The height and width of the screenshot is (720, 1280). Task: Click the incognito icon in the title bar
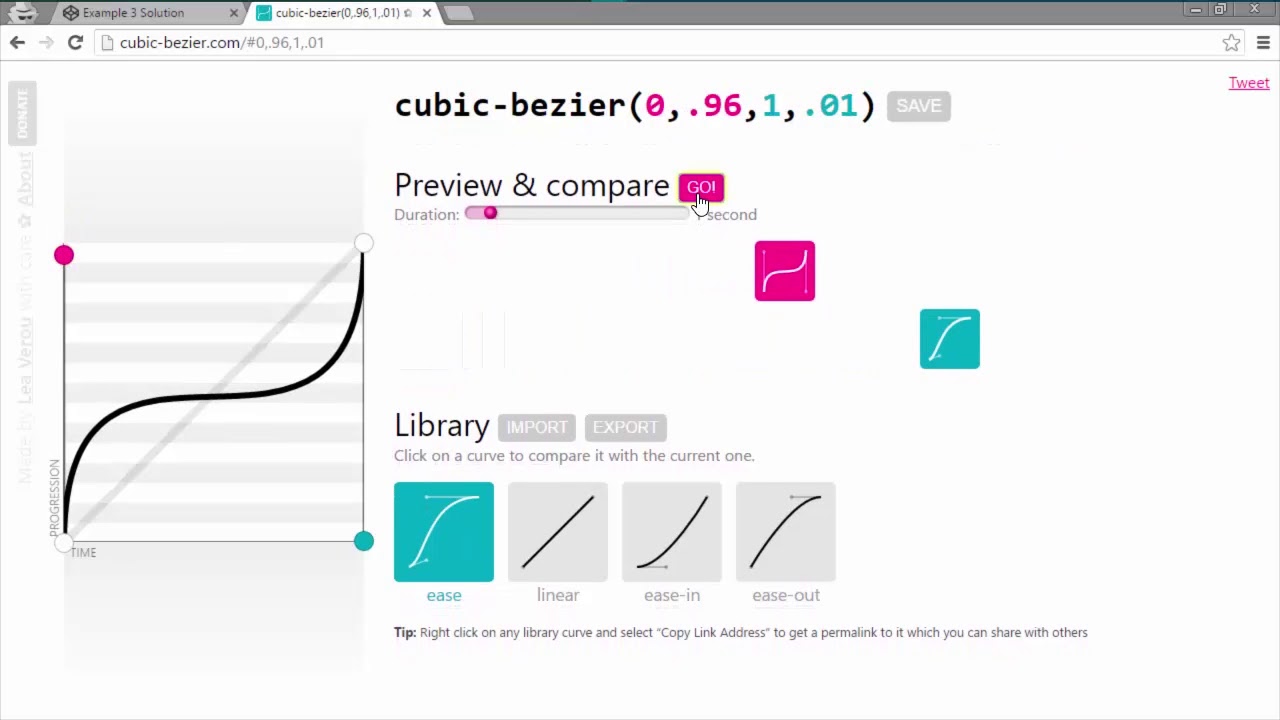click(22, 12)
